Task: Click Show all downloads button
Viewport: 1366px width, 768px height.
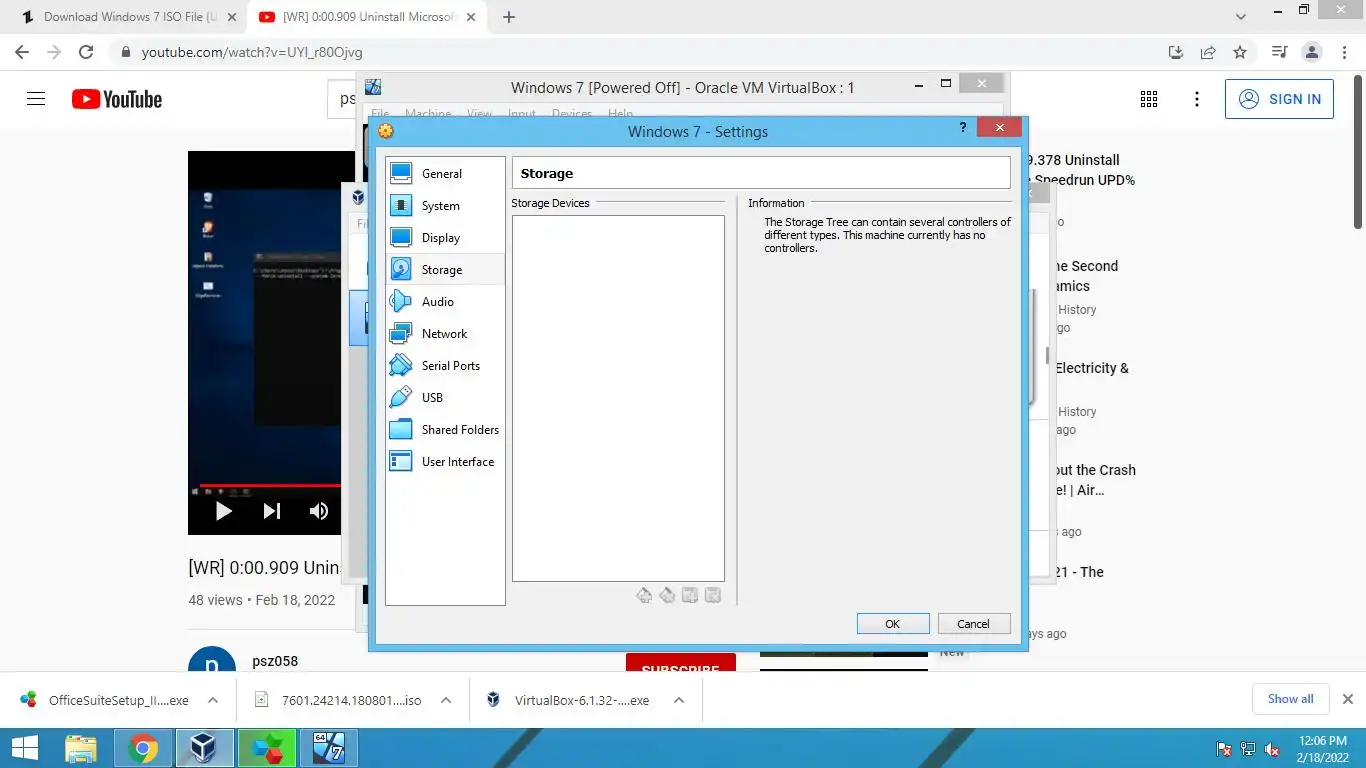Action: (x=1291, y=699)
